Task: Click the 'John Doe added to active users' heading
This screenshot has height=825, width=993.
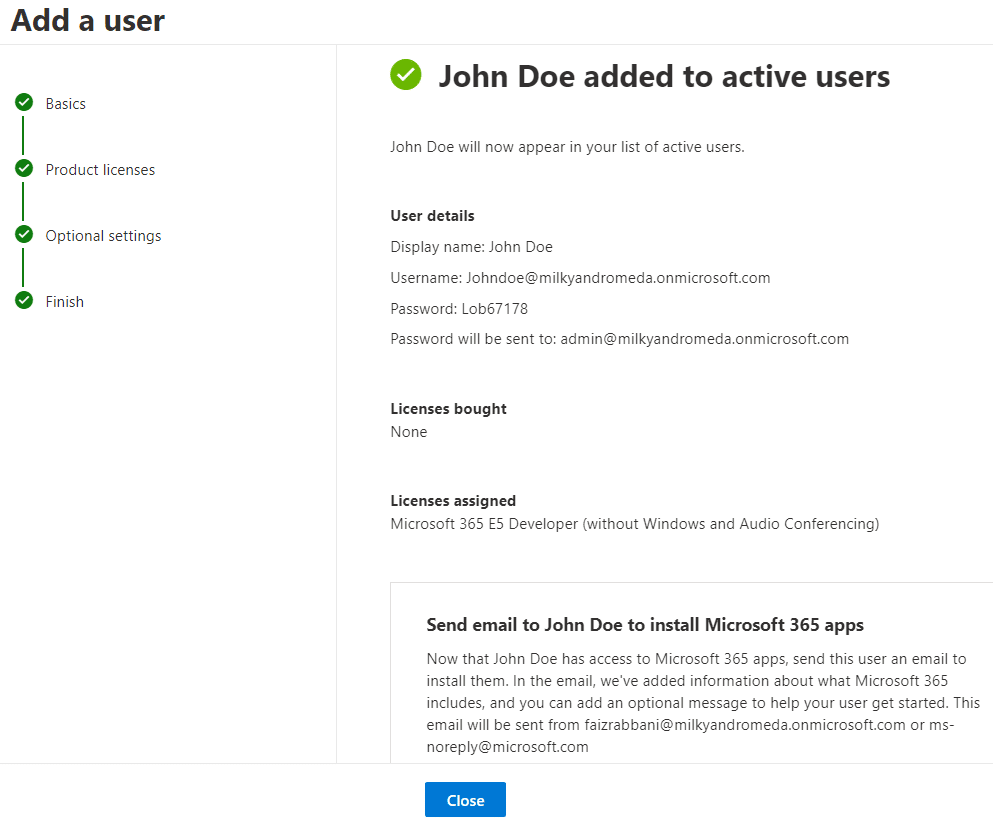Action: pos(664,76)
